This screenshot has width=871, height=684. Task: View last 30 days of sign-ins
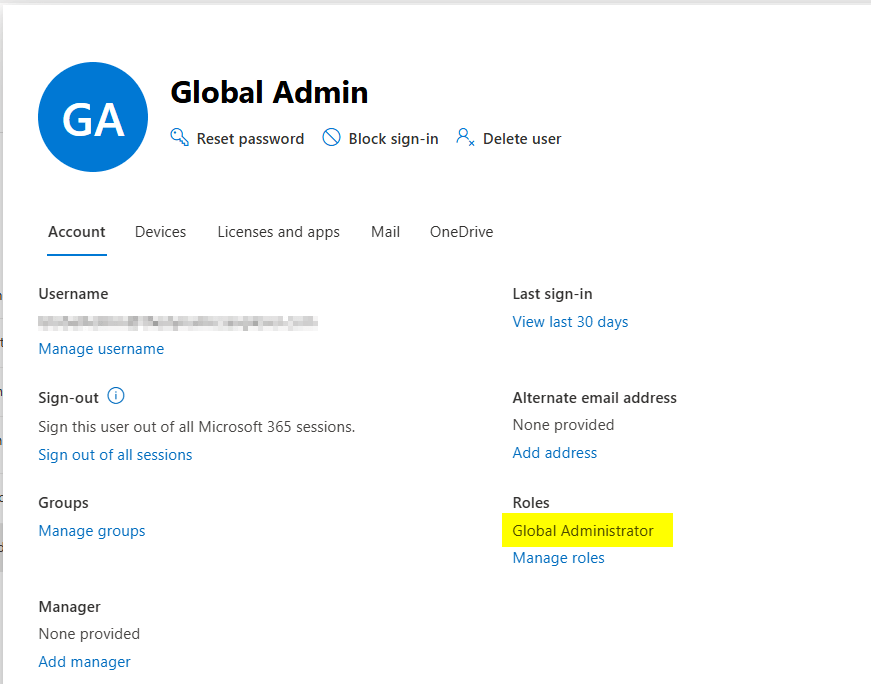pos(570,322)
